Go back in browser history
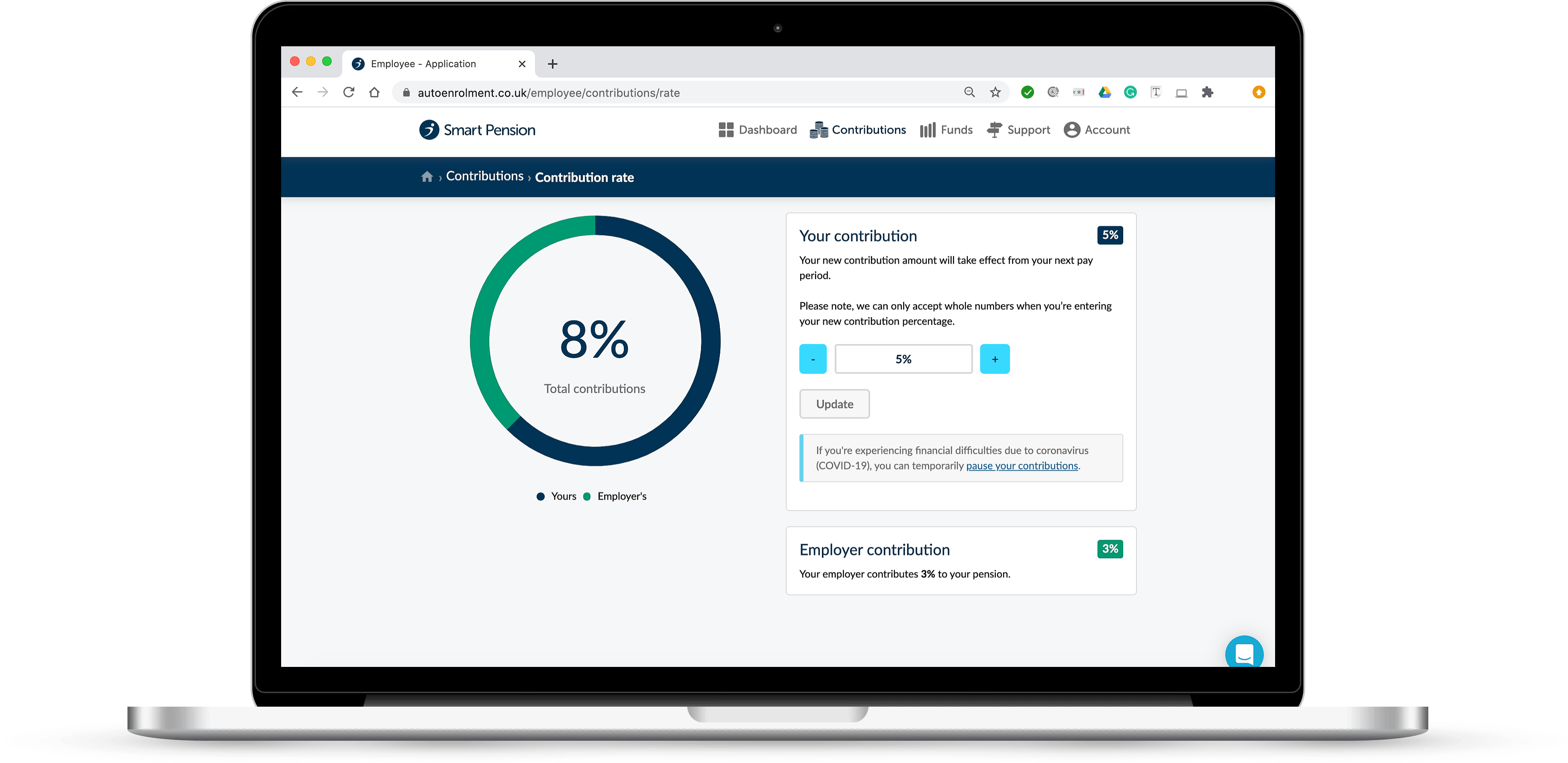Image resolution: width=1568 pixels, height=763 pixels. coord(297,93)
